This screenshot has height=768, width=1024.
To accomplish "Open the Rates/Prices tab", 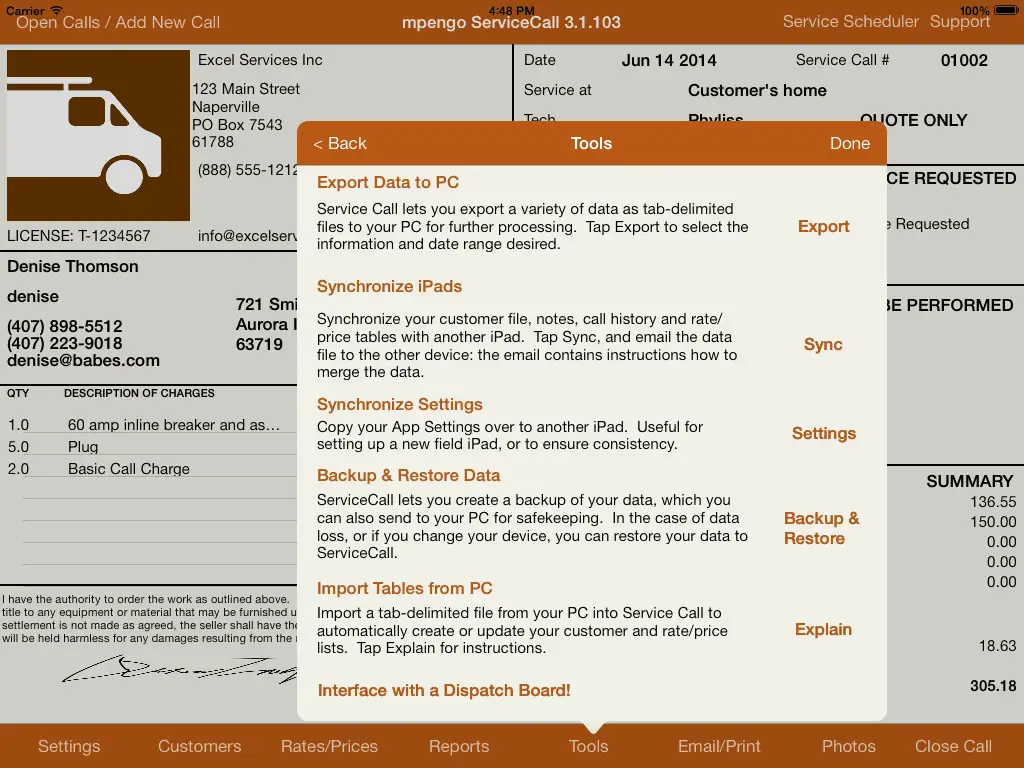I will (329, 746).
